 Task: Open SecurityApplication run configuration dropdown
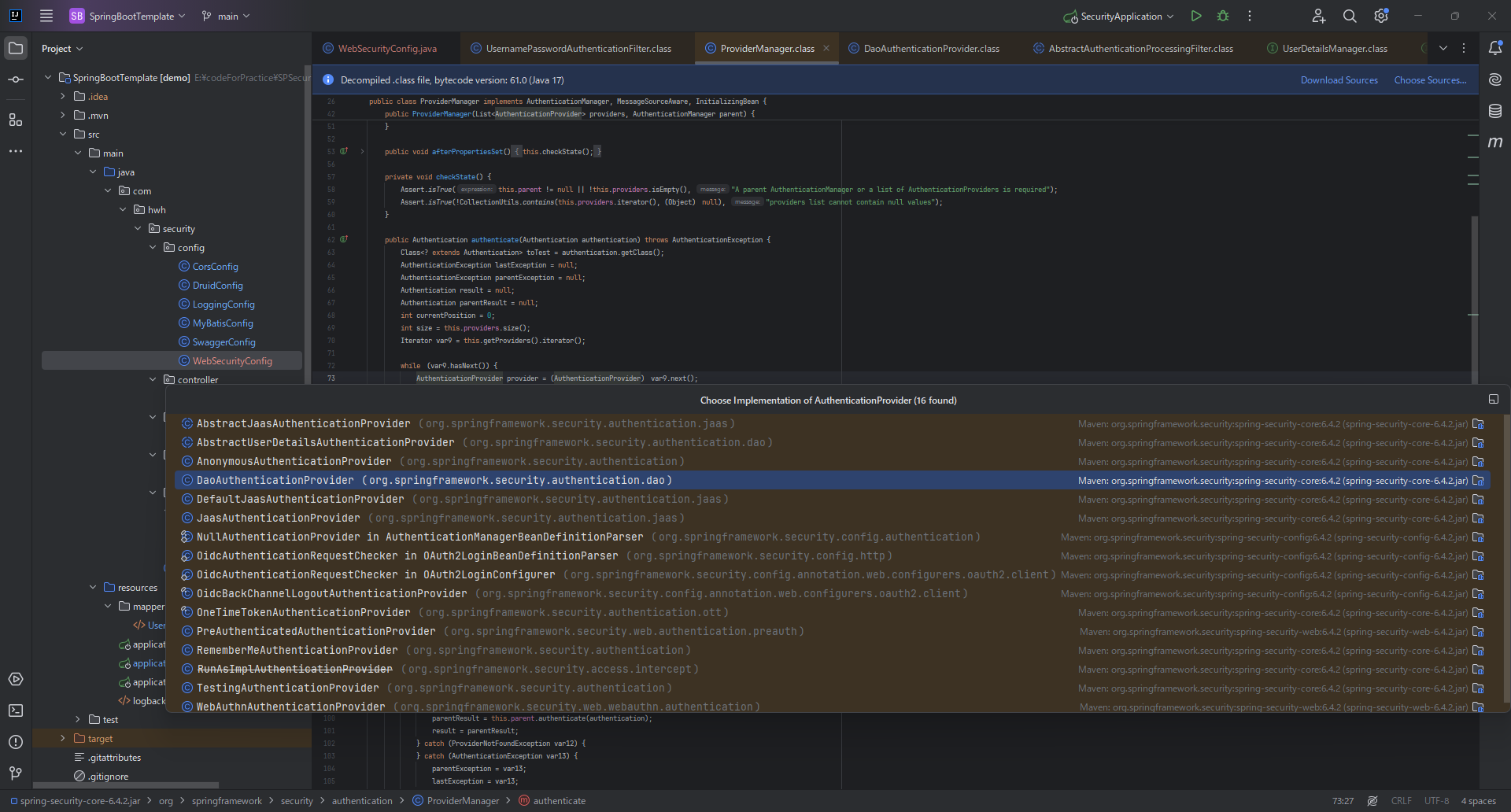[x=1118, y=16]
